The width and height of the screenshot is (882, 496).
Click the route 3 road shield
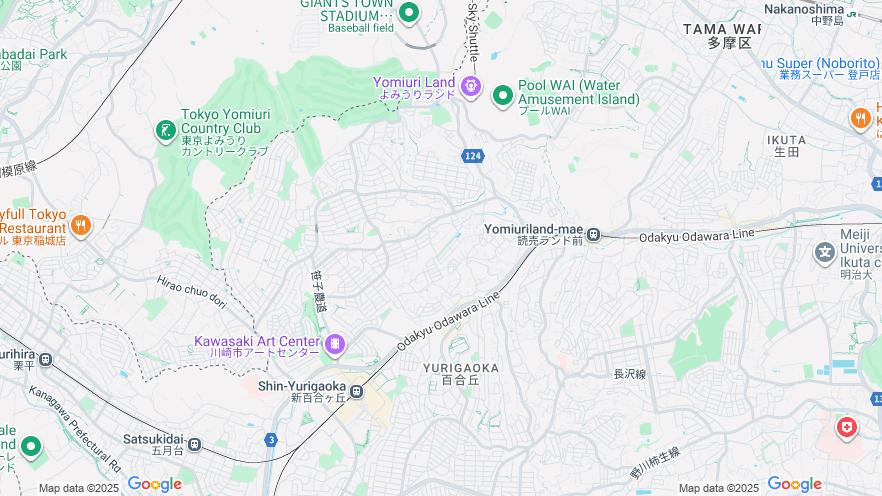(271, 440)
